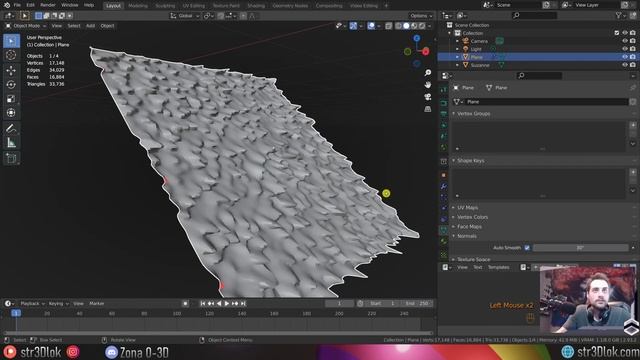The image size is (640, 360).
Task: Open the Object Data green triangle tab
Action: 444,230
